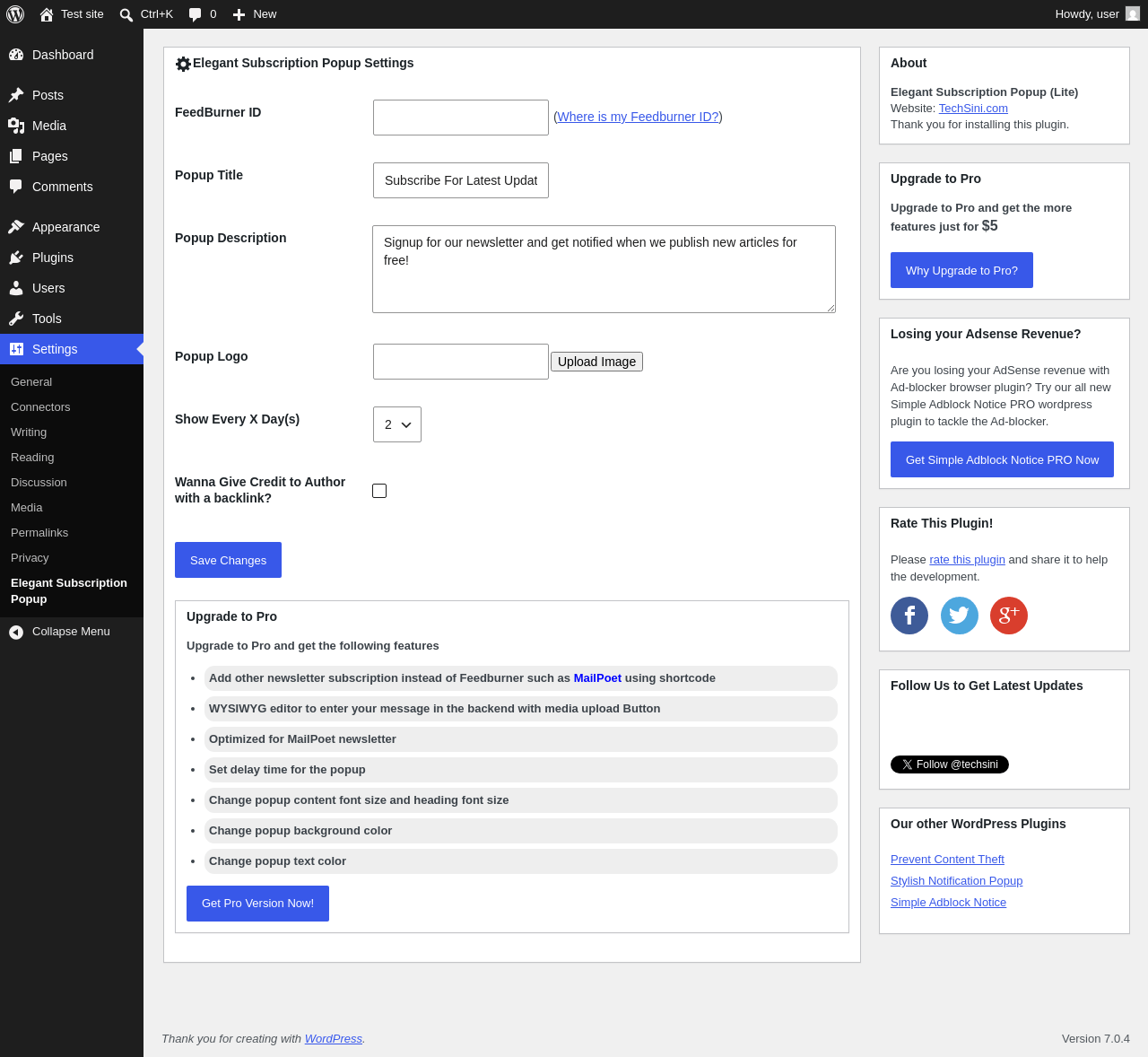Click the New plus icon
1148x1057 pixels.
(239, 14)
